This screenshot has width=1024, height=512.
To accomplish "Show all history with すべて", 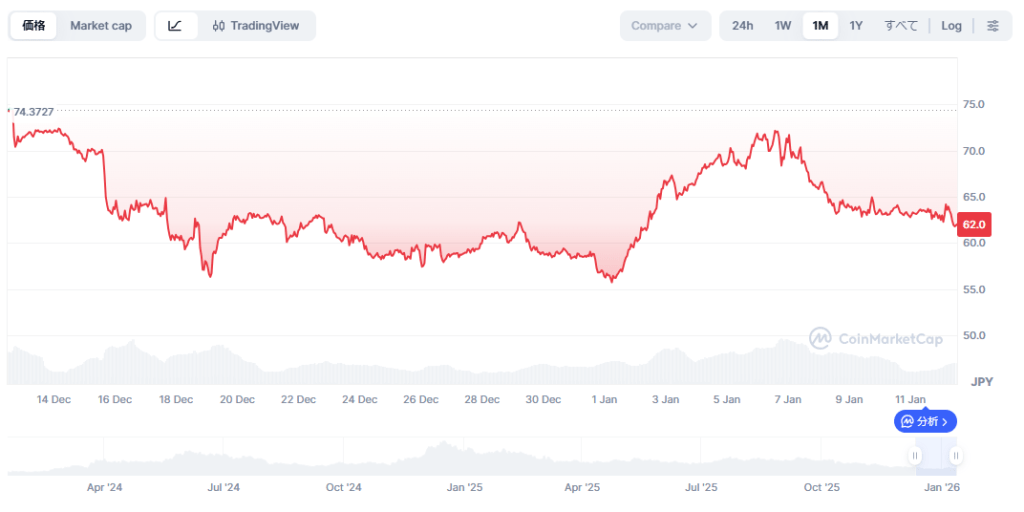I will point(901,26).
